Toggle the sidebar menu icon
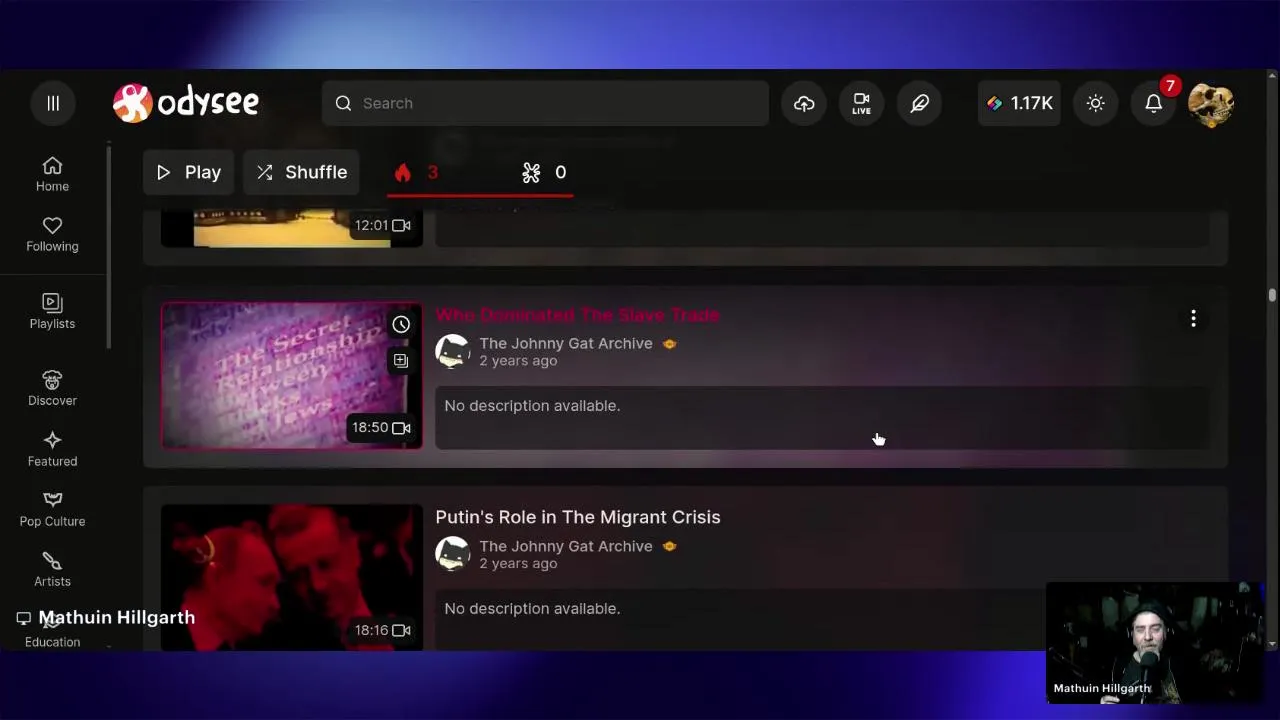1280x720 pixels. click(x=53, y=103)
